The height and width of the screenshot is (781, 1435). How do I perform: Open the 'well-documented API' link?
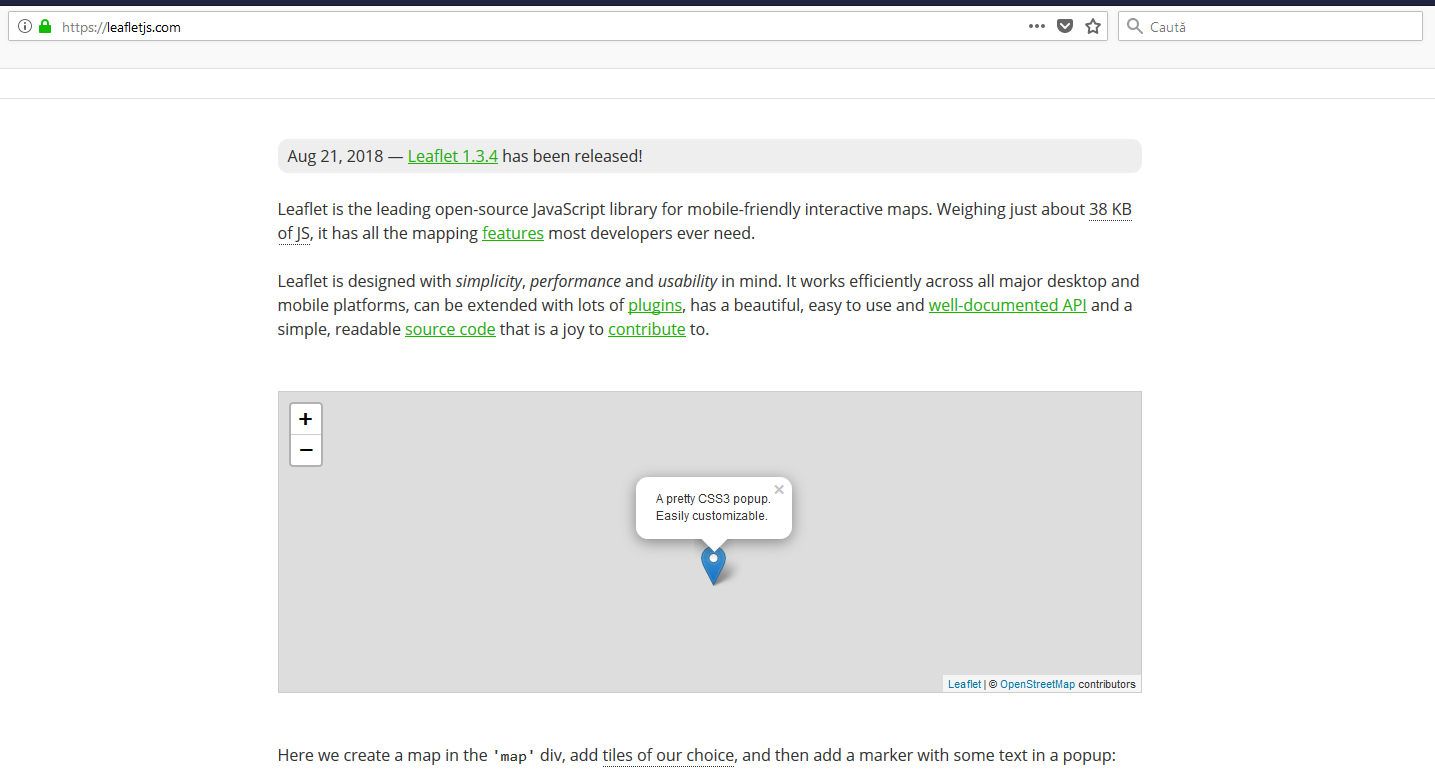click(x=1007, y=305)
